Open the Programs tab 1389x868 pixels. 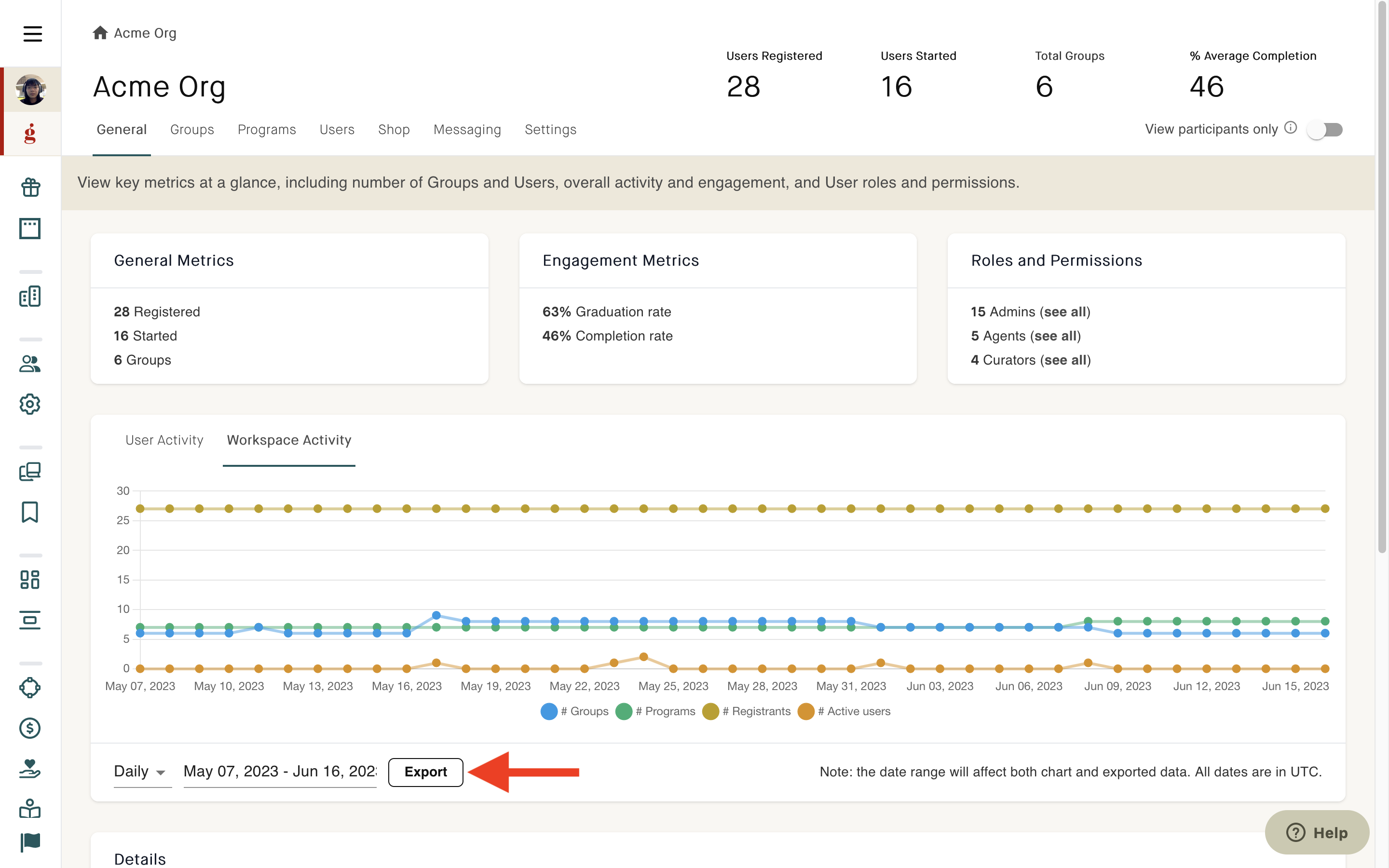coord(267,130)
